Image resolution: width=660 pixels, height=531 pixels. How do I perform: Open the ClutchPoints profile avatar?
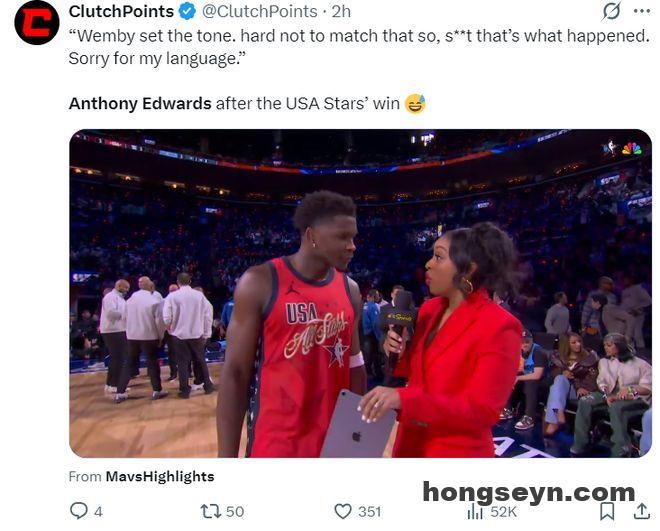click(x=37, y=22)
